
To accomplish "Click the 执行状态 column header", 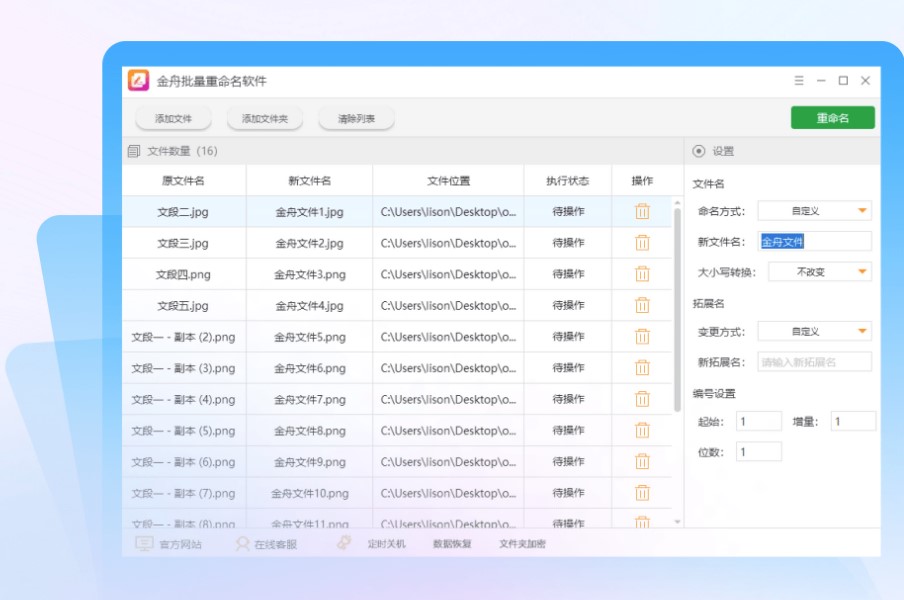I will click(x=568, y=180).
